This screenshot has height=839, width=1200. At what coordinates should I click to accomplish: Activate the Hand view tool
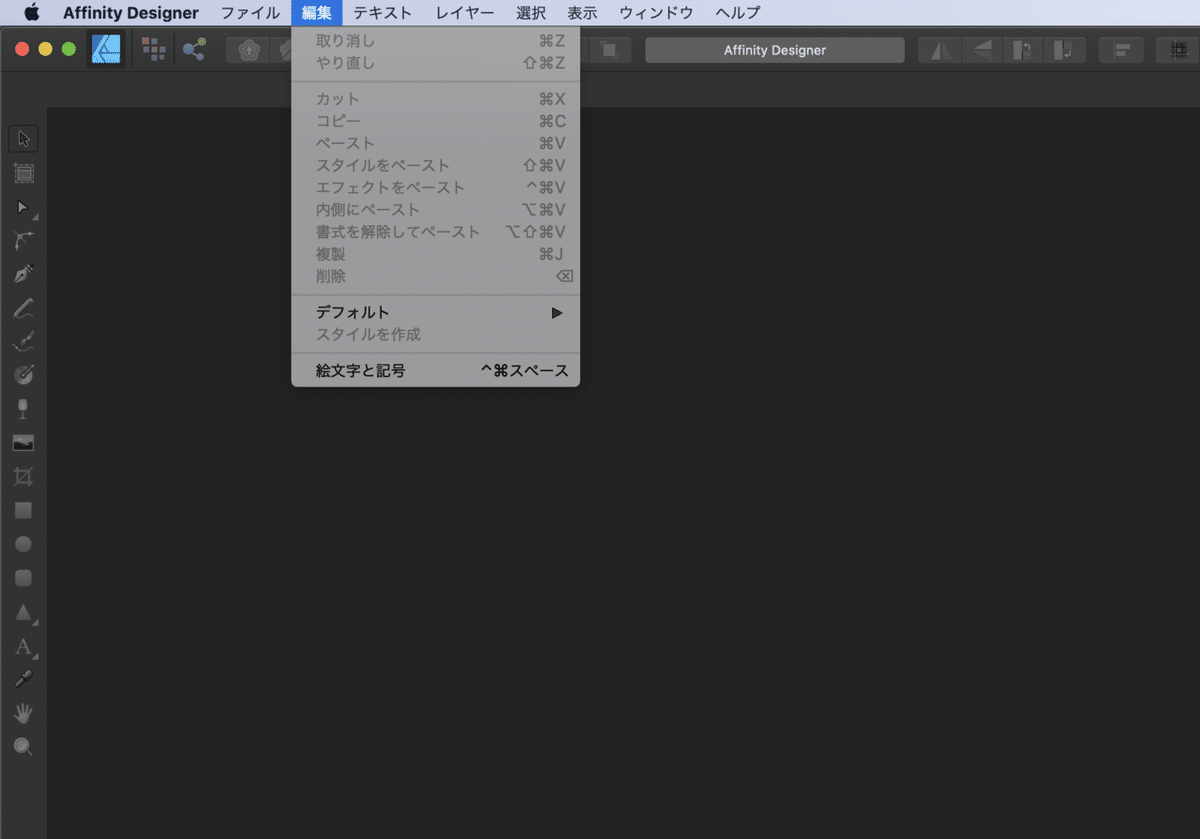tap(23, 713)
